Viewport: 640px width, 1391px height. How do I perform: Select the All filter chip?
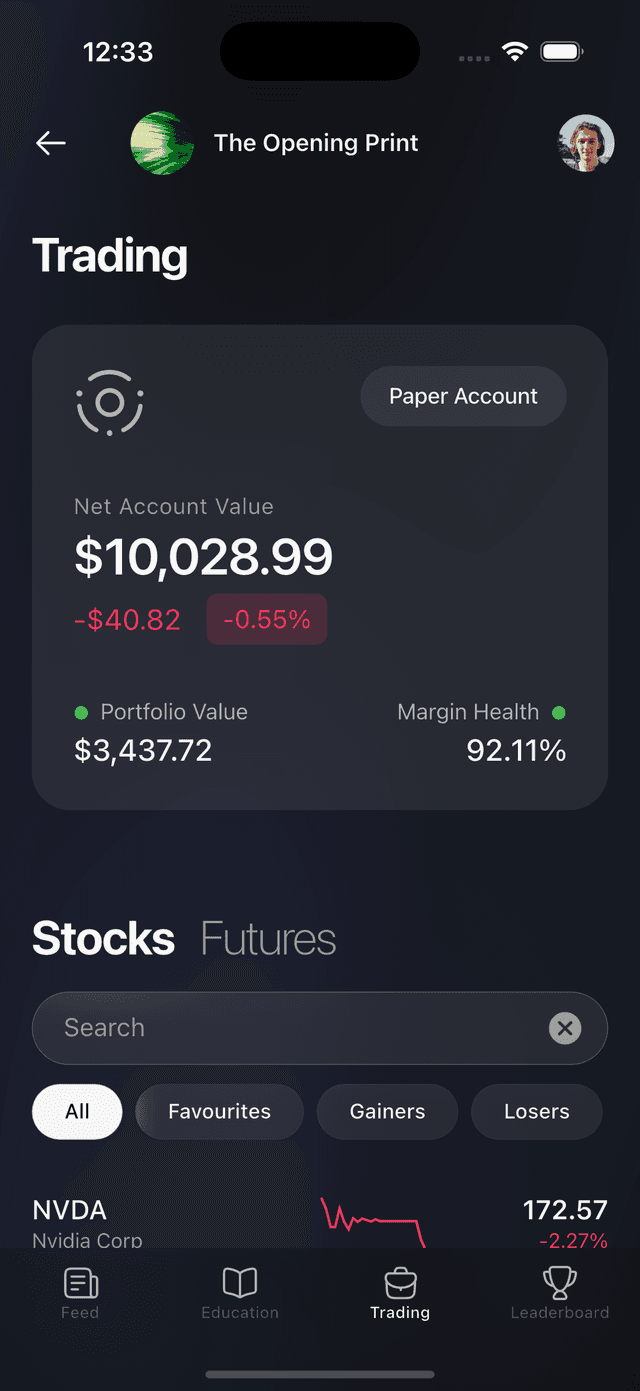(77, 1111)
